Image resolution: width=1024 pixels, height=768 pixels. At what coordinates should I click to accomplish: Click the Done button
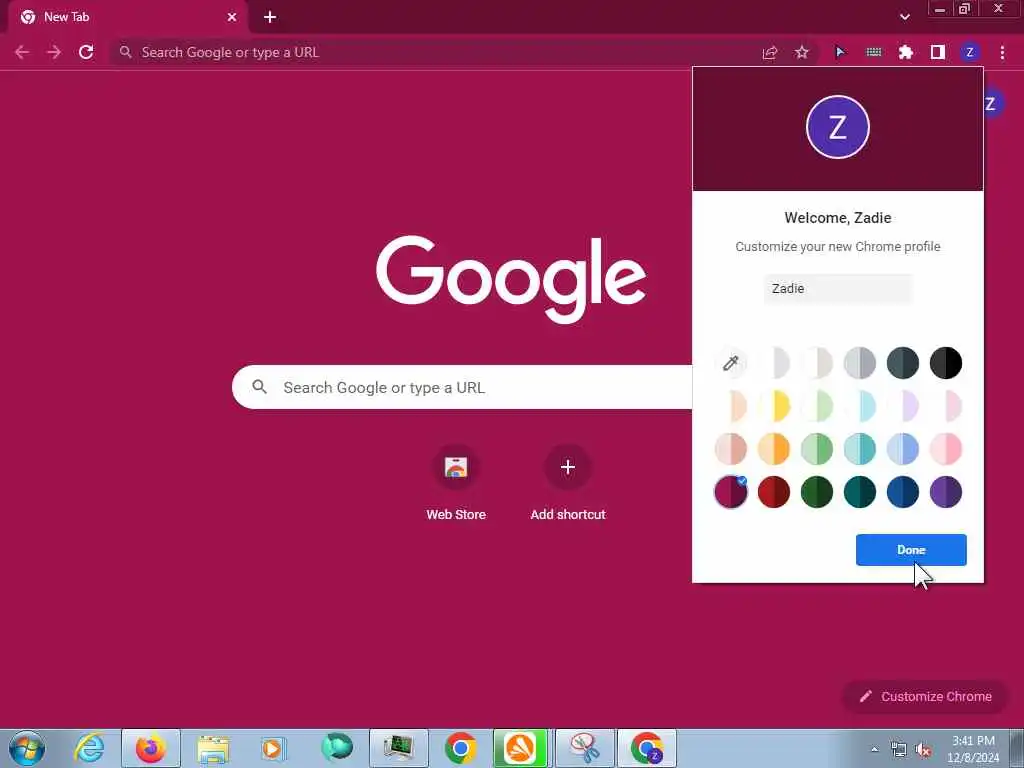911,550
